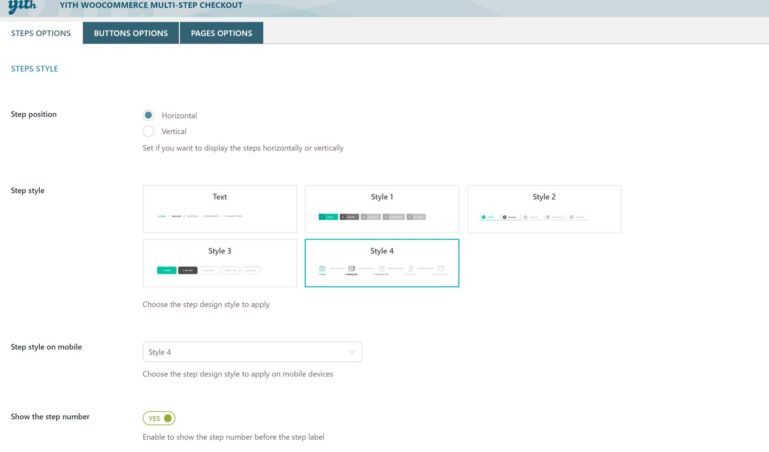Click the YITH logo in the header

[x=23, y=7]
